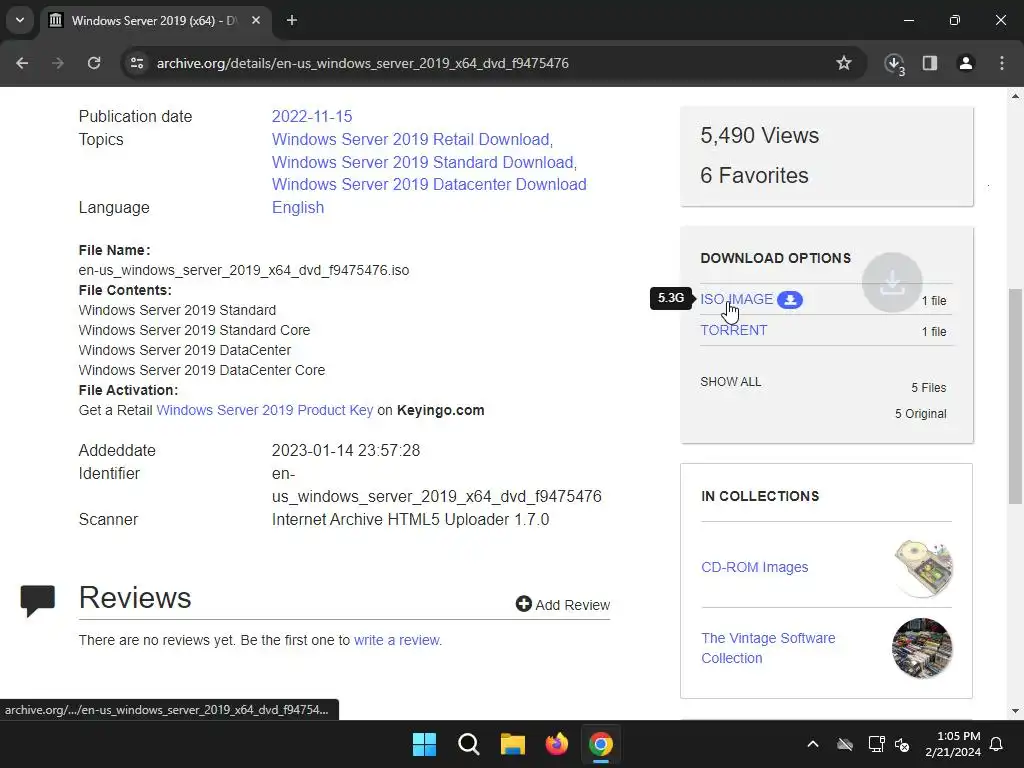Open the CD-ROM Images collection link
Viewport: 1024px width, 768px height.
tap(755, 567)
